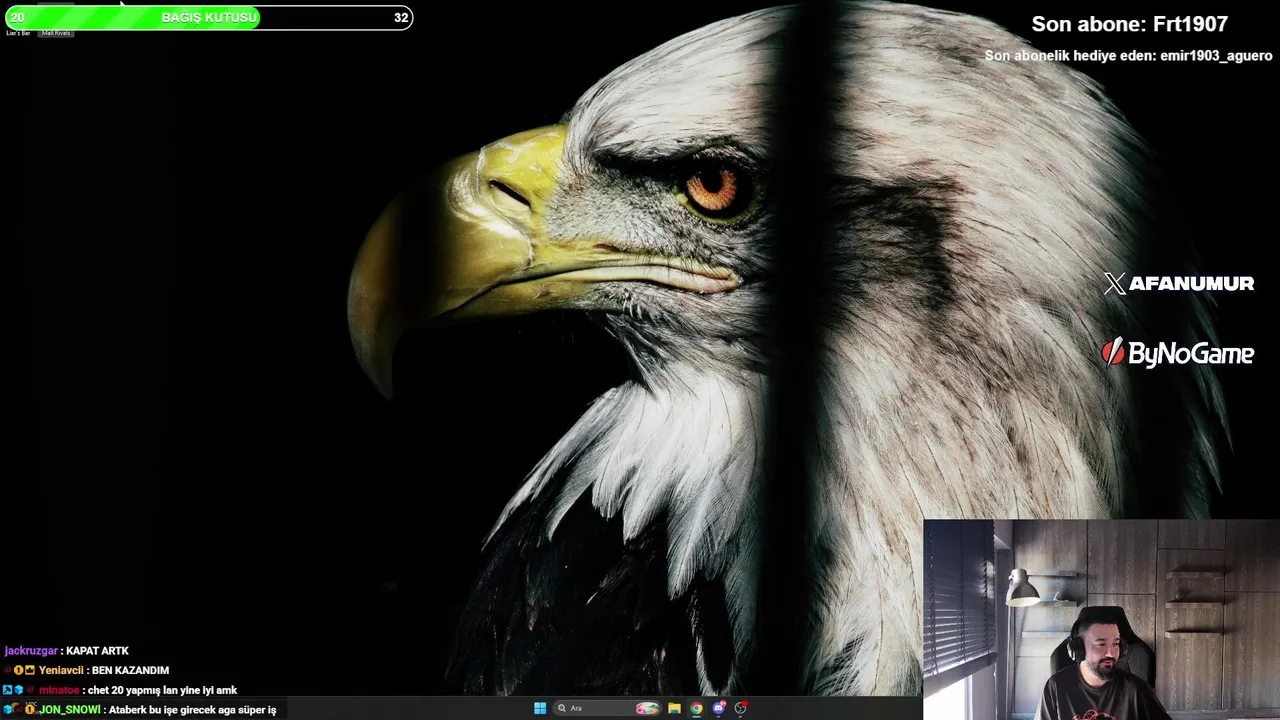The height and width of the screenshot is (720, 1280).
Task: Click the streamer webcam overlay
Action: 1101,620
